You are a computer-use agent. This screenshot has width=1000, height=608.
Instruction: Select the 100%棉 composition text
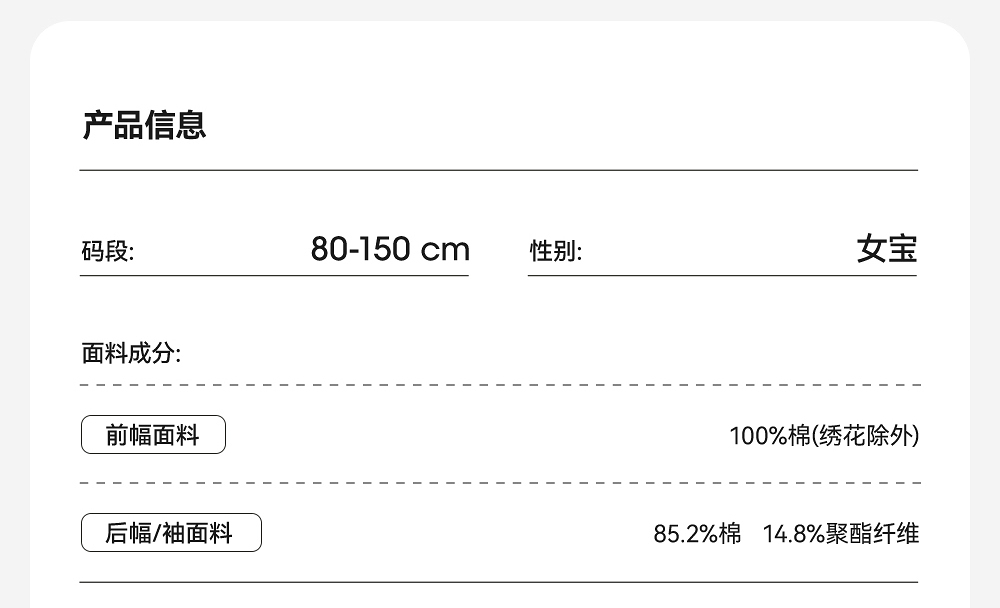coord(768,436)
